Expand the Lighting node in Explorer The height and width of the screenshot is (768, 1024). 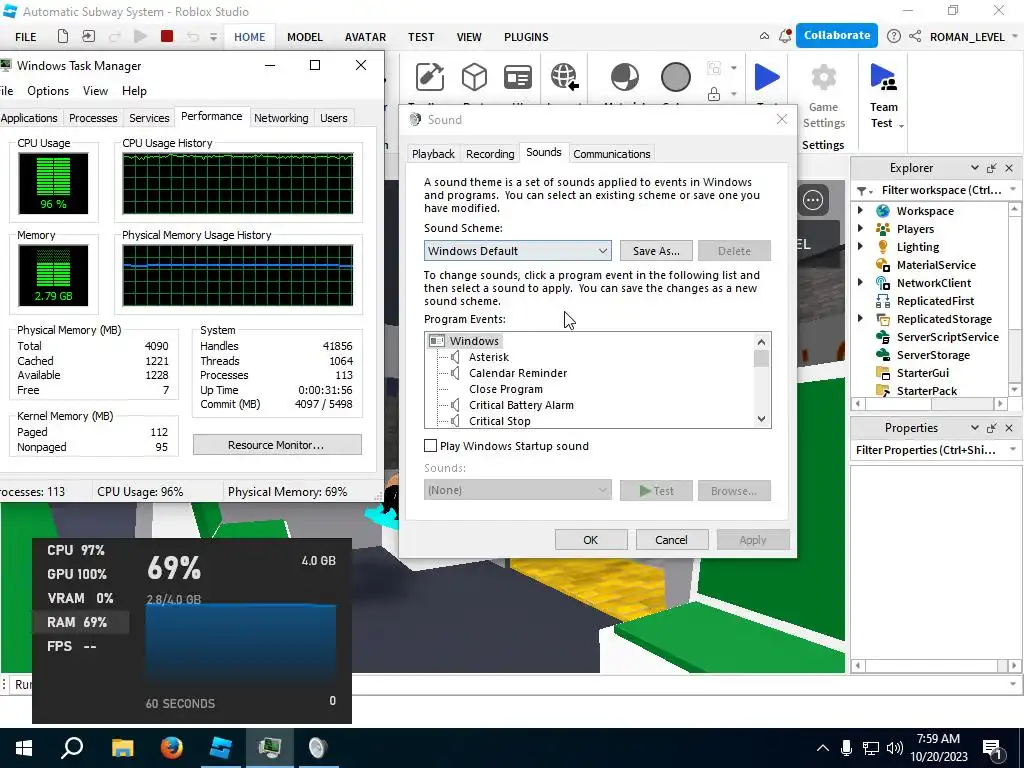pyautogui.click(x=861, y=246)
